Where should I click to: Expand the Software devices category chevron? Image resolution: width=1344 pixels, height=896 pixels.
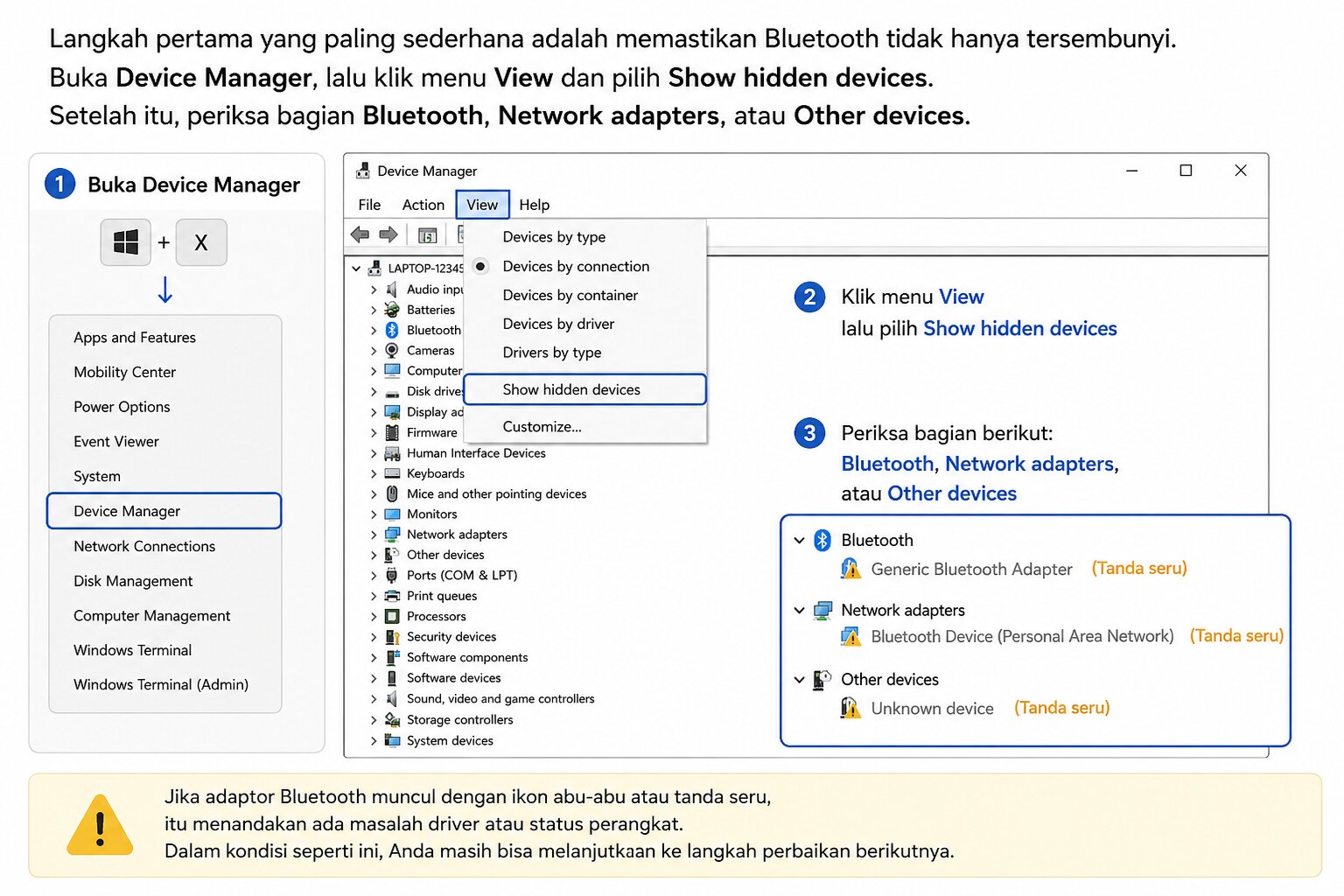click(374, 678)
